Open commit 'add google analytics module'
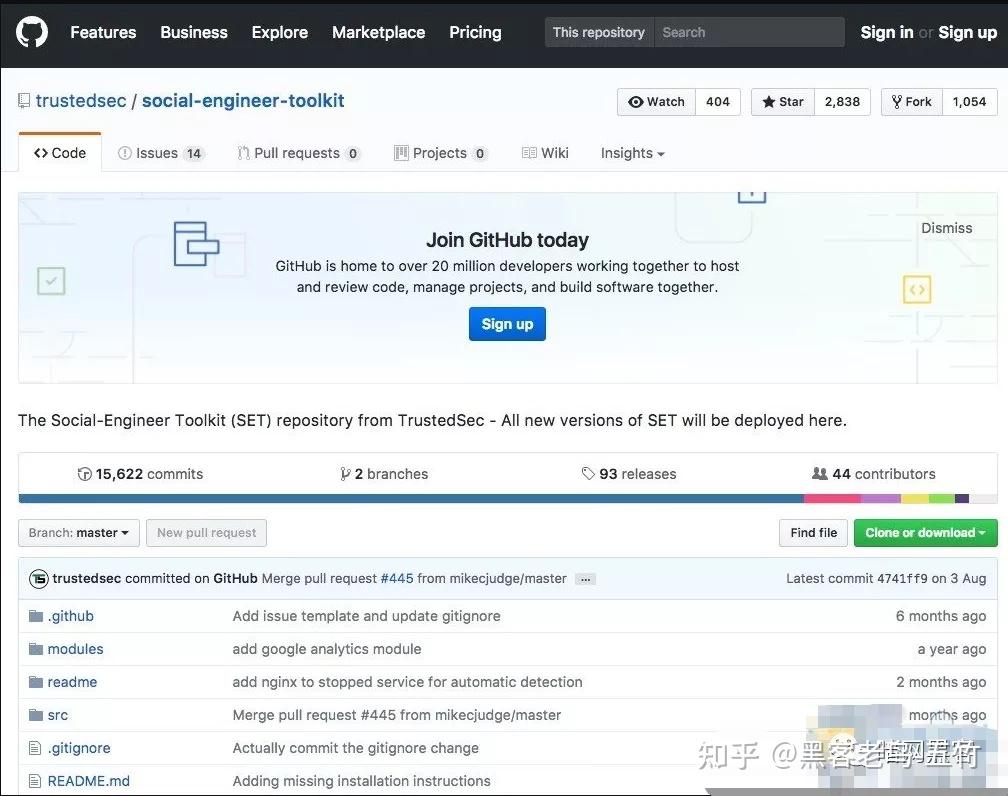The image size is (1008, 796). coord(327,649)
